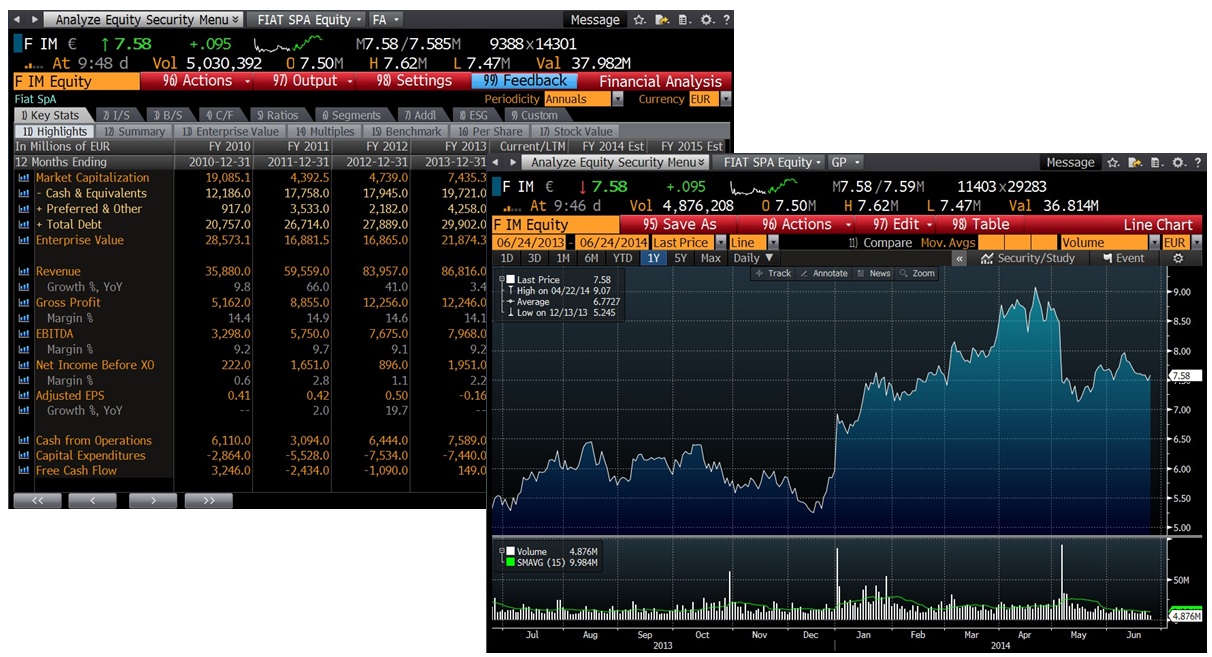This screenshot has height=657, width=1212.
Task: Click the favorites star in the FA window
Action: [639, 20]
